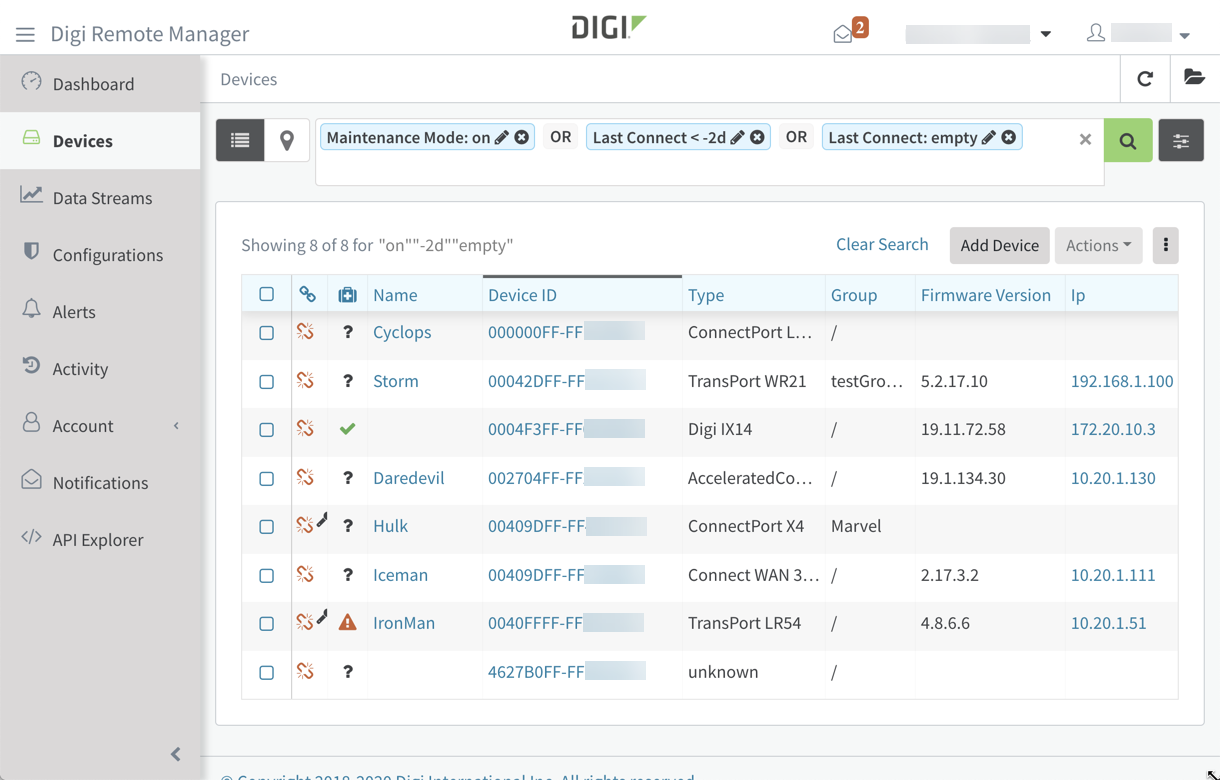
Task: Edit the Last Connect < -2d filter
Action: point(737,138)
